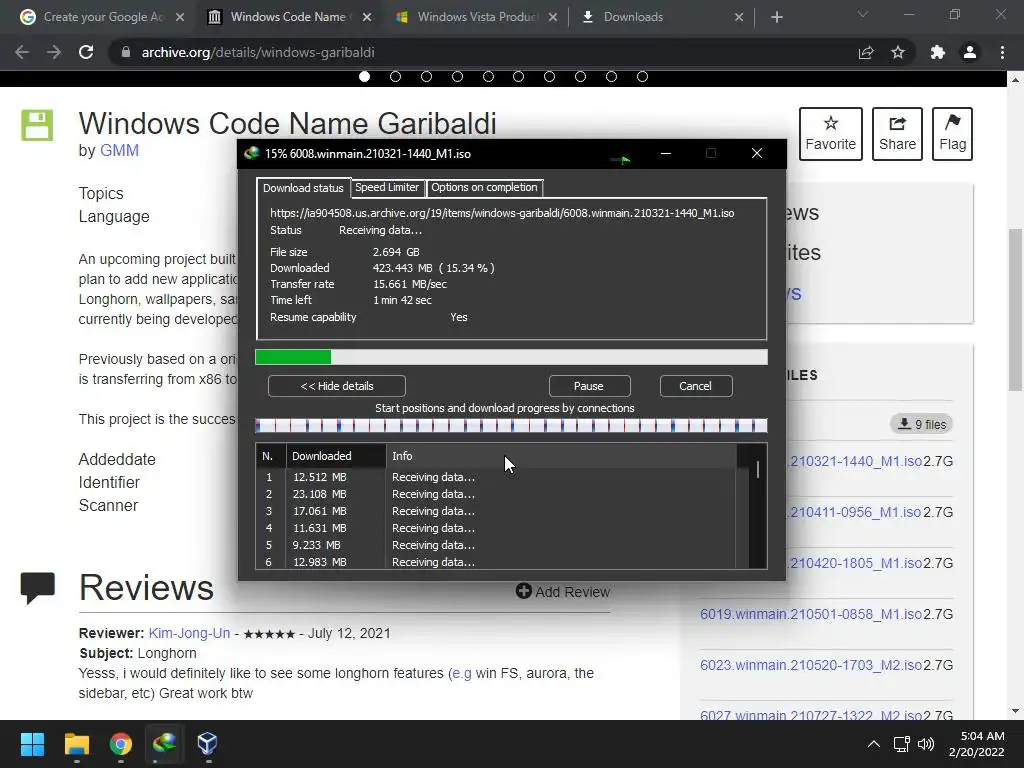1024x768 pixels.
Task: Open the tab search chevron in Chrome
Action: pos(863,14)
